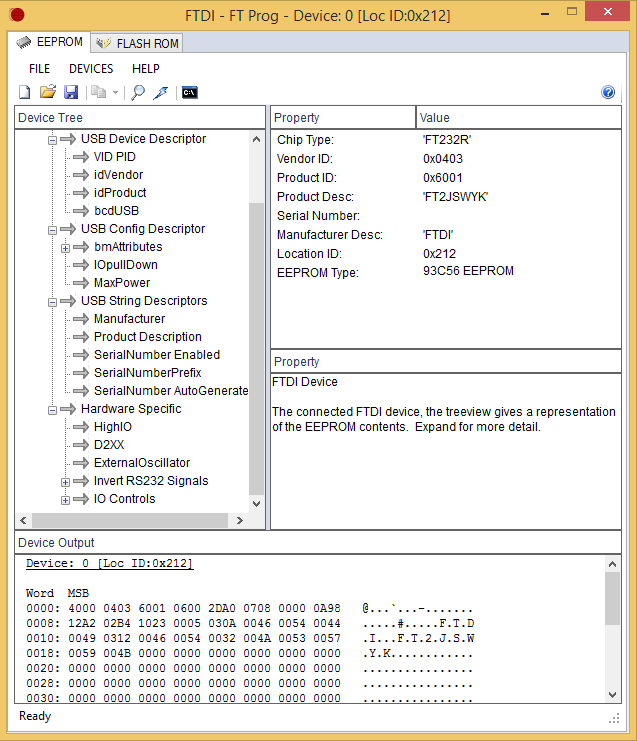The image size is (637, 741).
Task: Click the Property column header
Action: (343, 118)
